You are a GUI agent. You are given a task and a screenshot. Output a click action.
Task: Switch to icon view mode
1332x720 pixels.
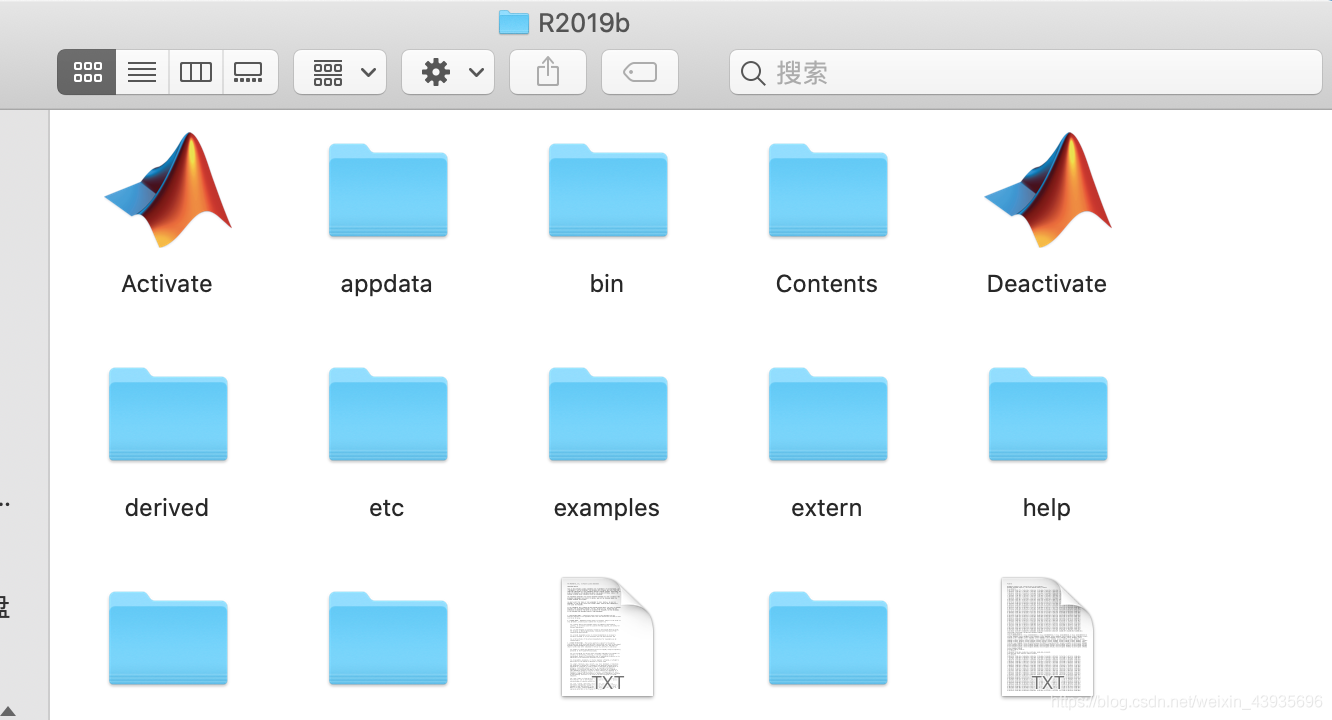87,72
